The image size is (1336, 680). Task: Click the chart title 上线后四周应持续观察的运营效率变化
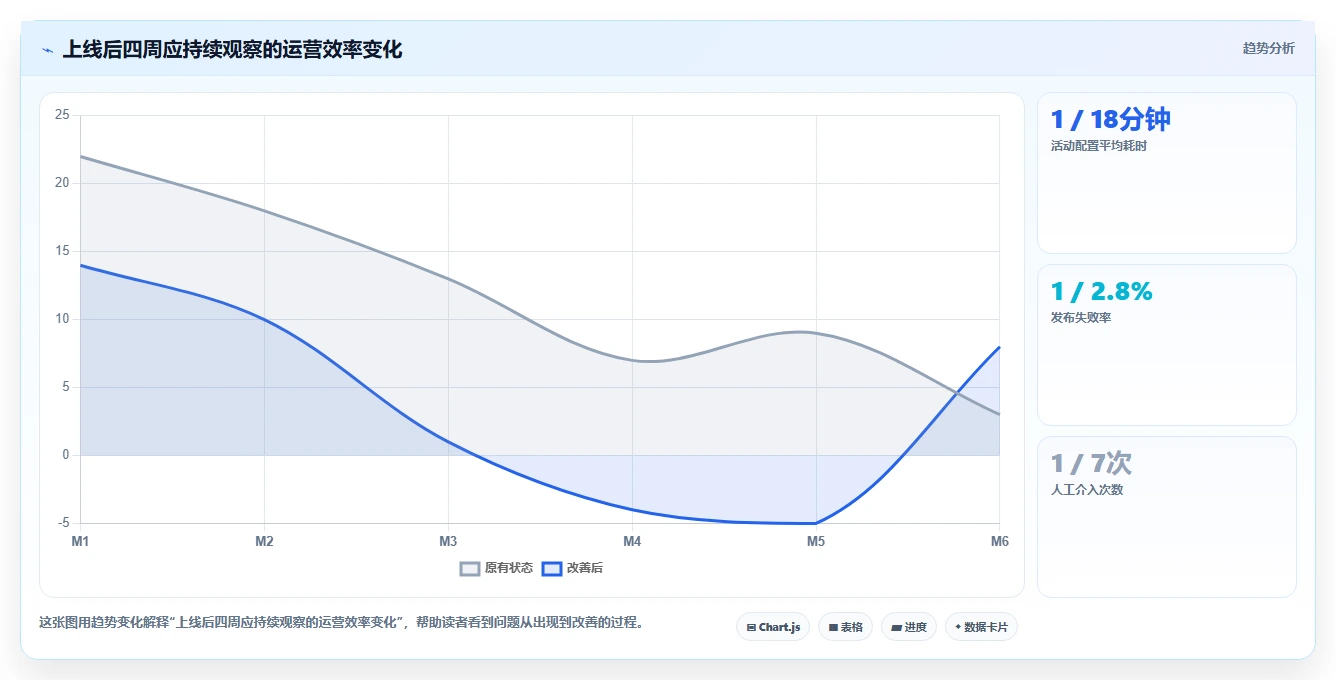point(232,49)
